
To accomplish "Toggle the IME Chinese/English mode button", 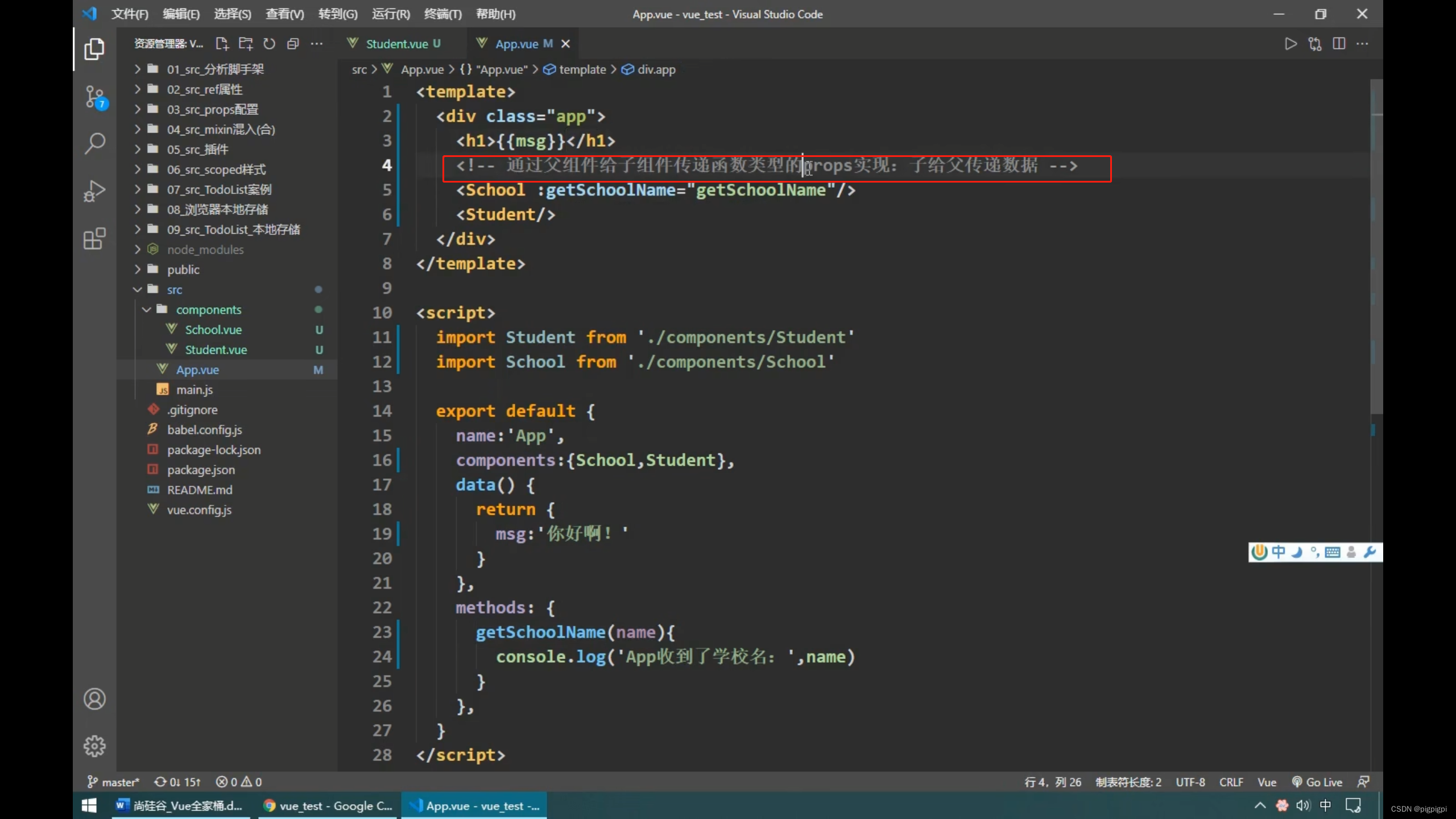I will point(1279,552).
